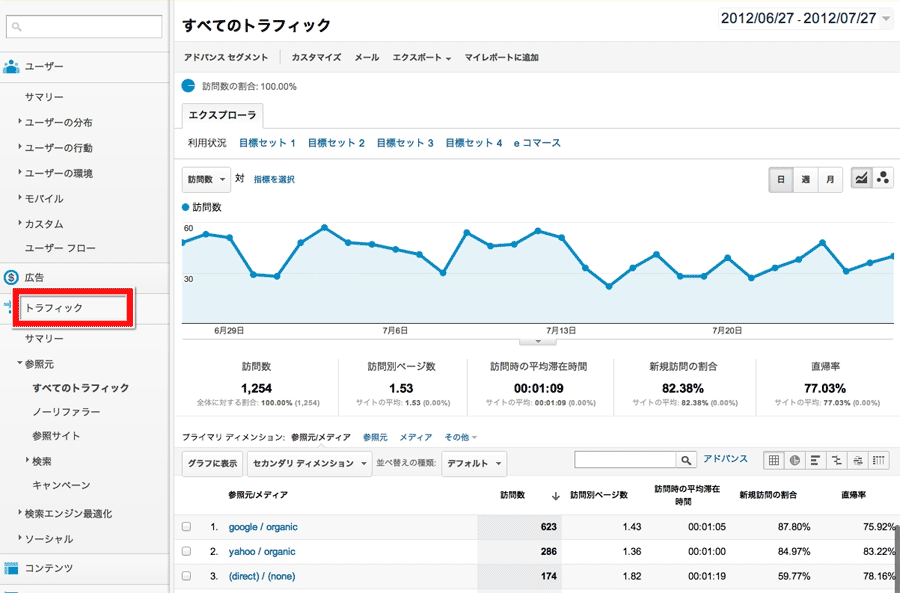900x593 pixels.
Task: Switch to 目標セット 1 tab
Action: tap(267, 143)
